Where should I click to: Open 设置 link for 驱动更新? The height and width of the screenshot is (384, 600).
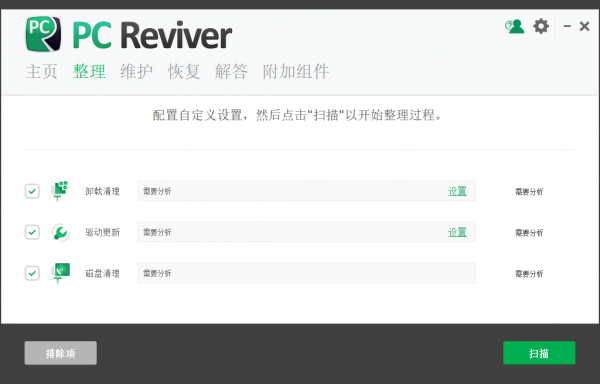[457, 232]
